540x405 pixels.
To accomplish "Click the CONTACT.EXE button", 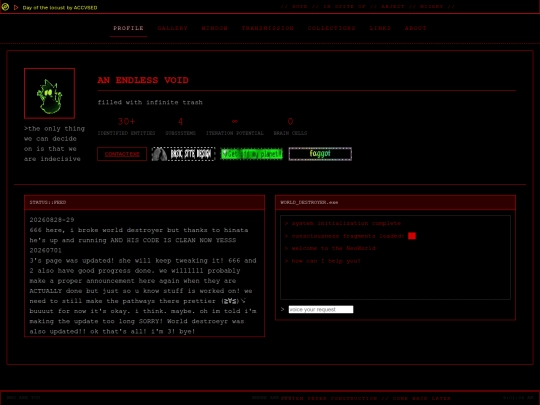I will 122,154.
